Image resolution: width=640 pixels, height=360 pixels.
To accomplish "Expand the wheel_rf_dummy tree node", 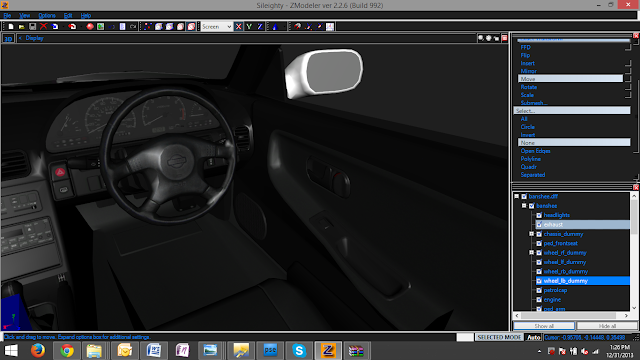I will 531,253.
